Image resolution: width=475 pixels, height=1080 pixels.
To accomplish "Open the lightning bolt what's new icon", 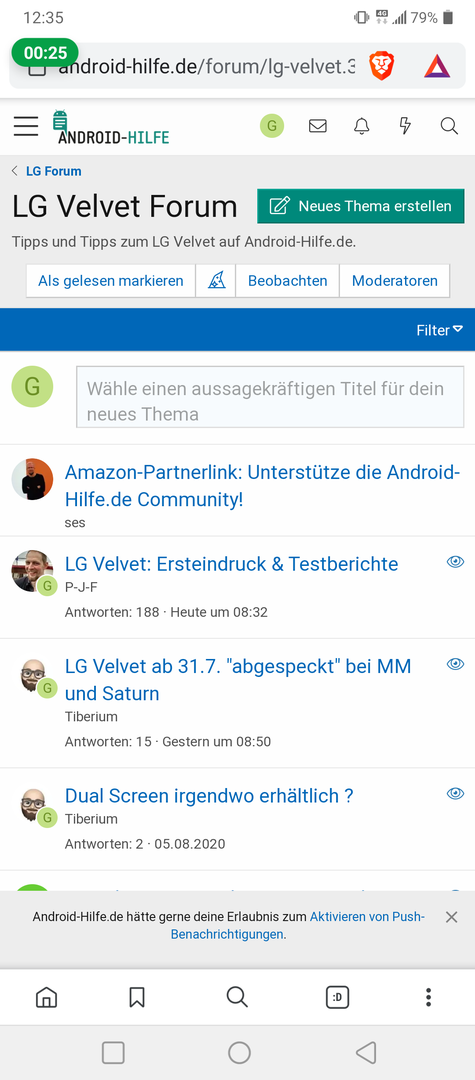I will click(405, 126).
